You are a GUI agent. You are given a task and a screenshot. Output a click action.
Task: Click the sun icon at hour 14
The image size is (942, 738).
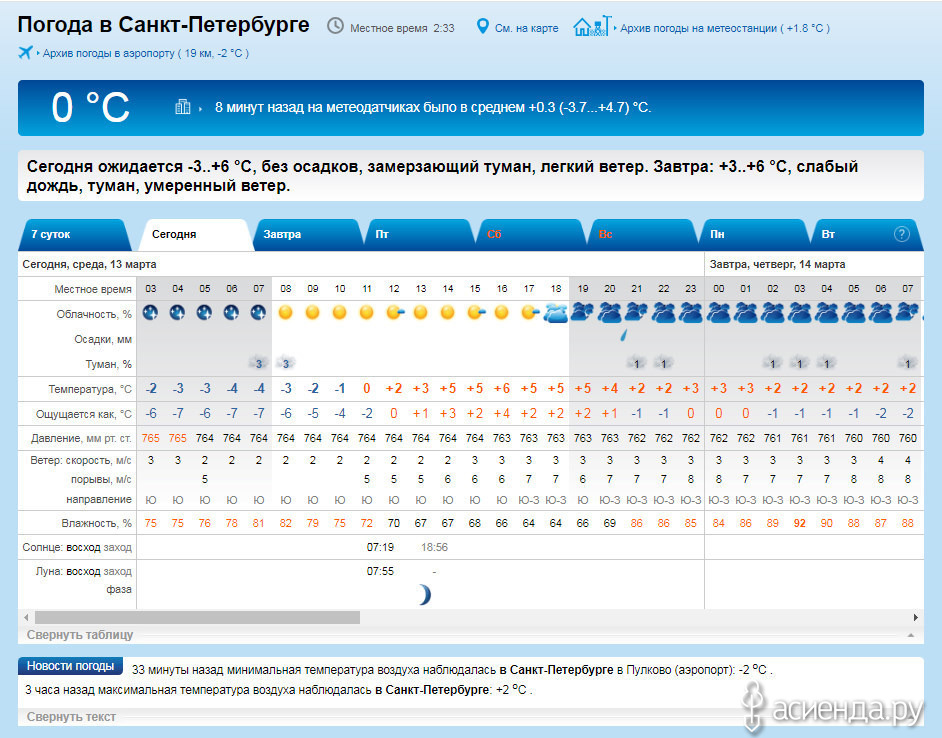coord(448,312)
